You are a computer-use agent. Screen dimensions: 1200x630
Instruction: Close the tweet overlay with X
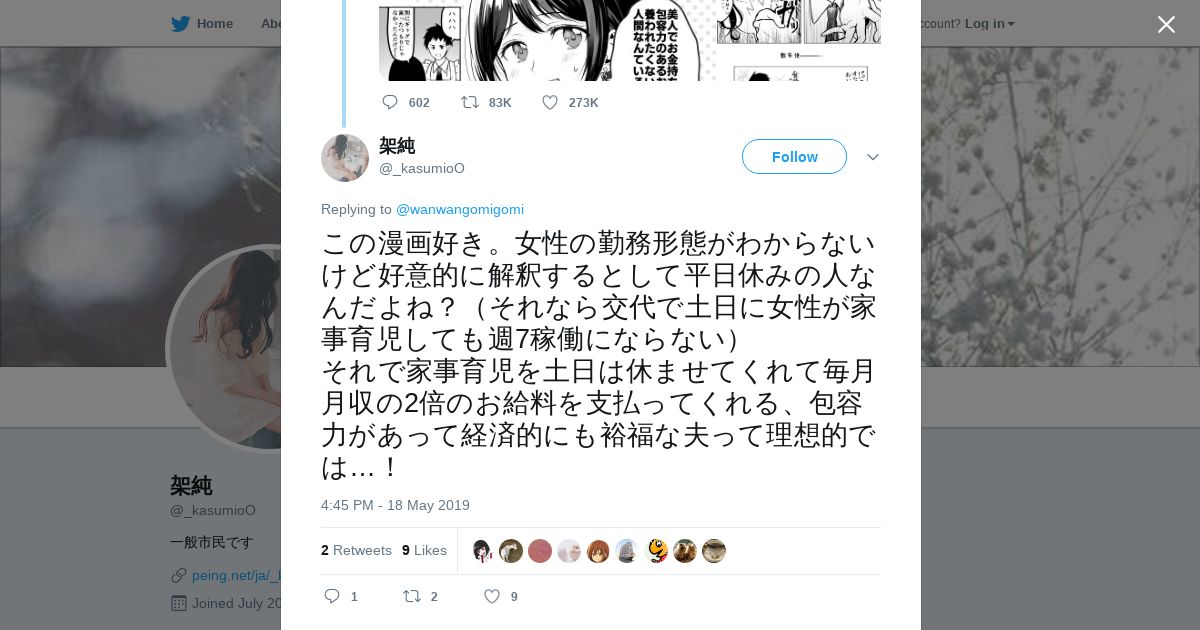coord(1166,24)
